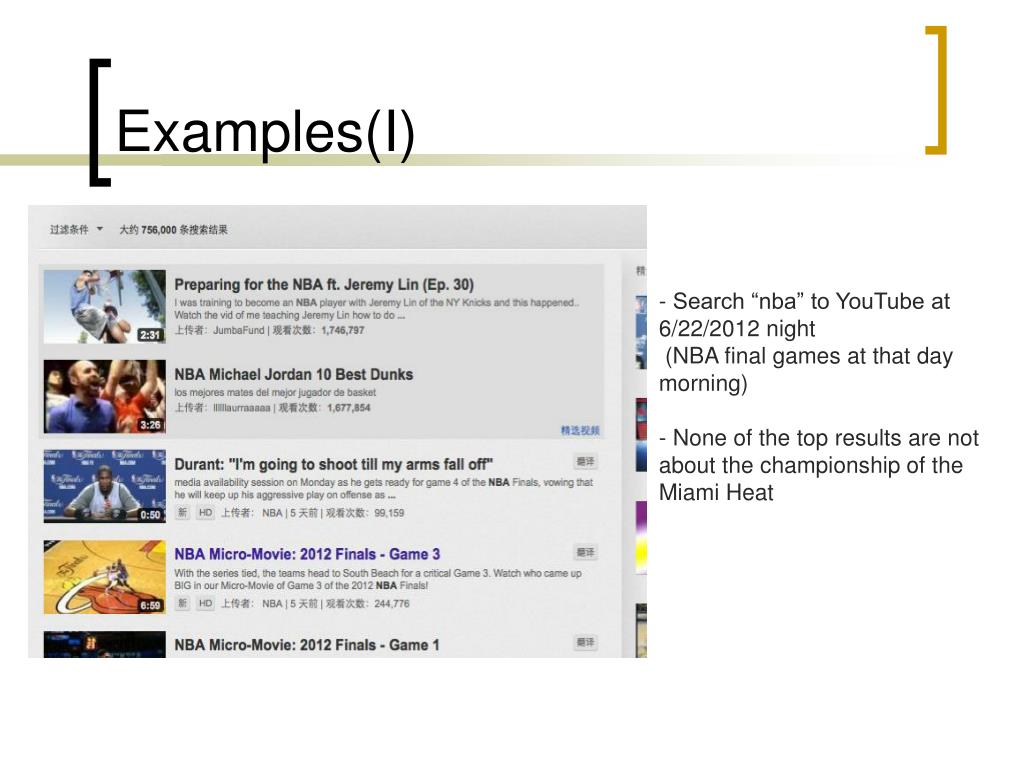Click the 2:31 duration label
The image size is (1024, 768).
[x=150, y=335]
